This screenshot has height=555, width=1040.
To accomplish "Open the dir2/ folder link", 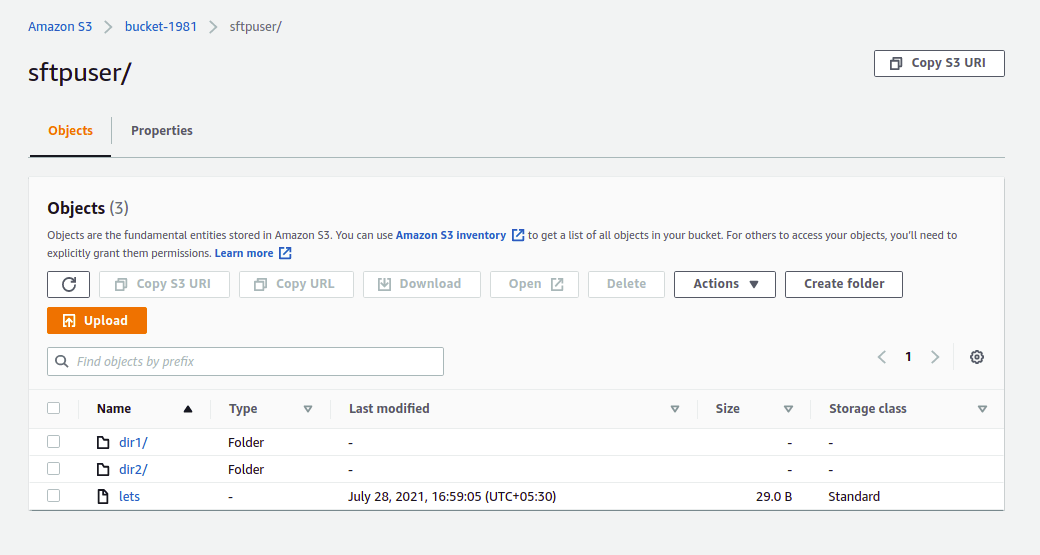I will coord(133,469).
